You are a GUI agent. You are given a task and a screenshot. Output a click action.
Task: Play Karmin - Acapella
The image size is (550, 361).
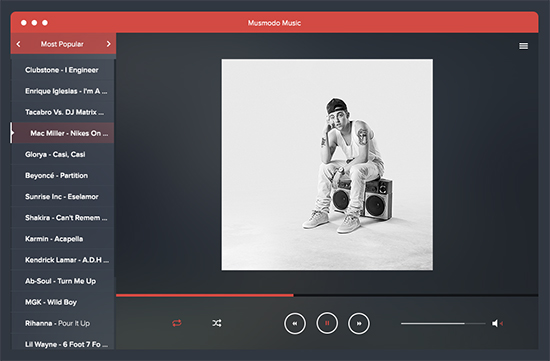[62, 239]
